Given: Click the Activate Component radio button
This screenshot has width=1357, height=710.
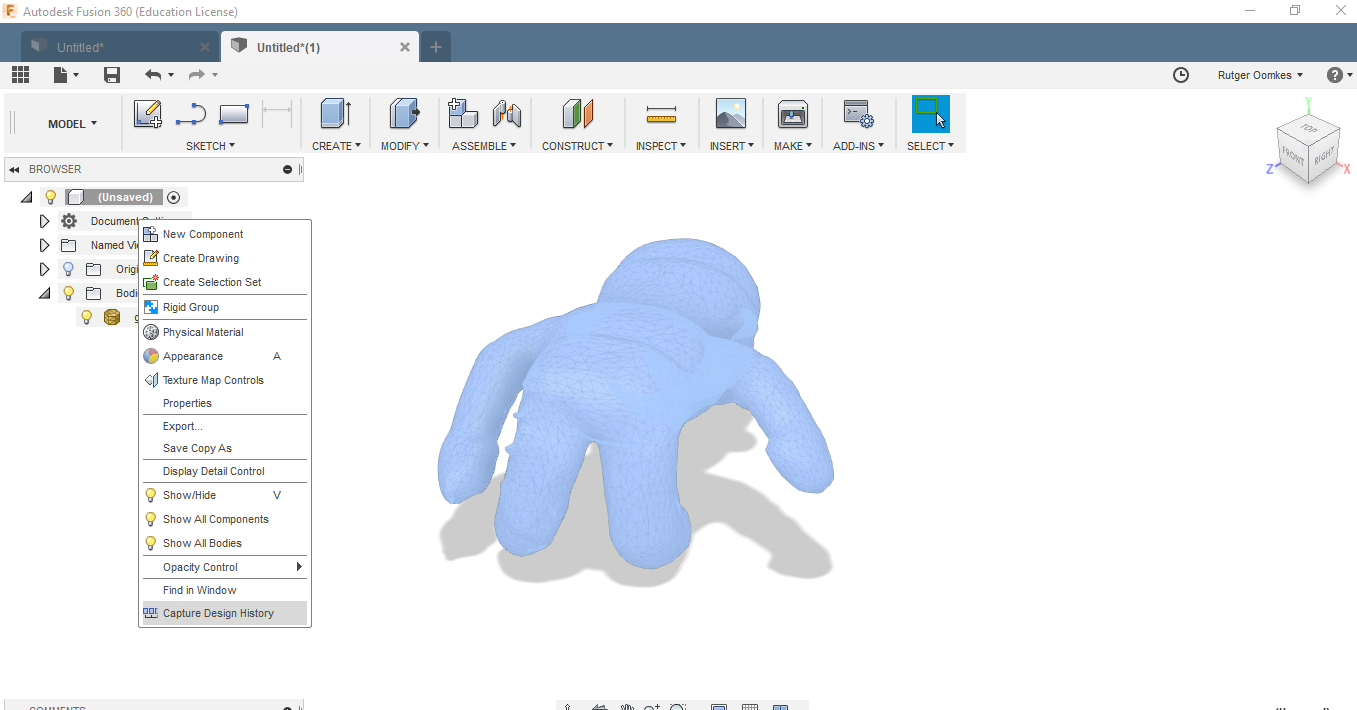Looking at the screenshot, I should pos(174,197).
